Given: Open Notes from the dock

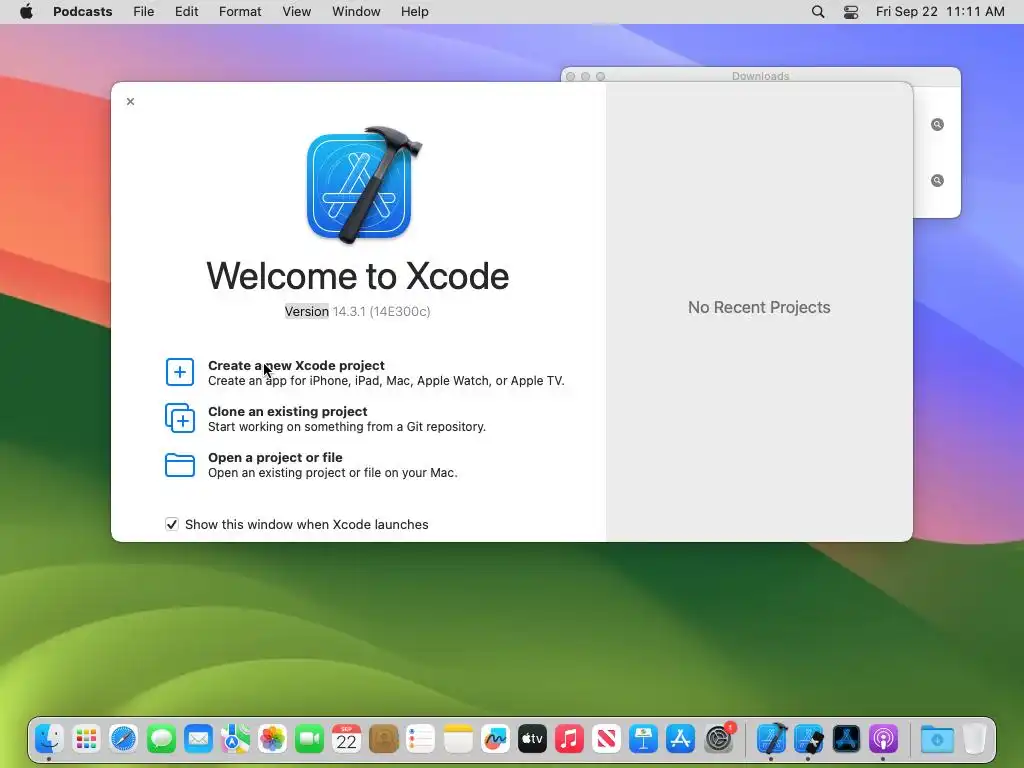Looking at the screenshot, I should tap(458, 739).
